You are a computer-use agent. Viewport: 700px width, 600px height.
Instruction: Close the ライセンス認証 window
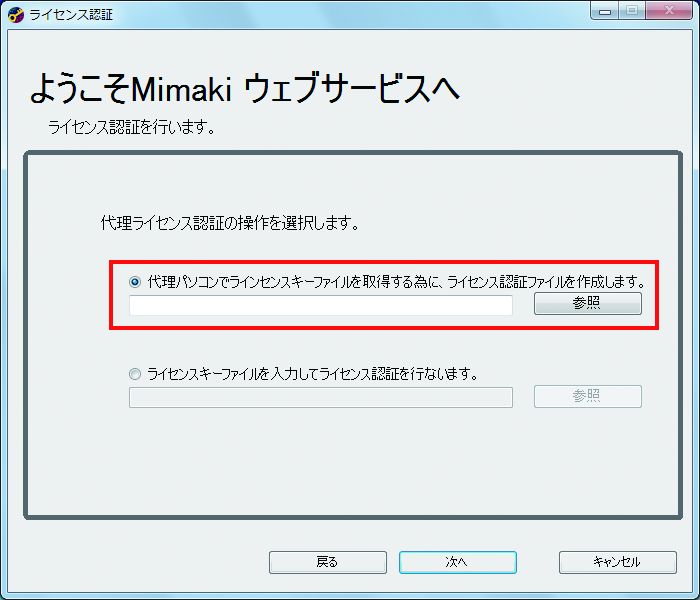click(x=669, y=11)
